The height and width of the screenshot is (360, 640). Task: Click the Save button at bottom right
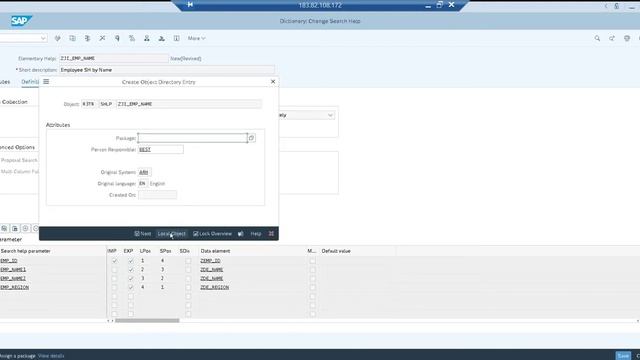[623, 356]
